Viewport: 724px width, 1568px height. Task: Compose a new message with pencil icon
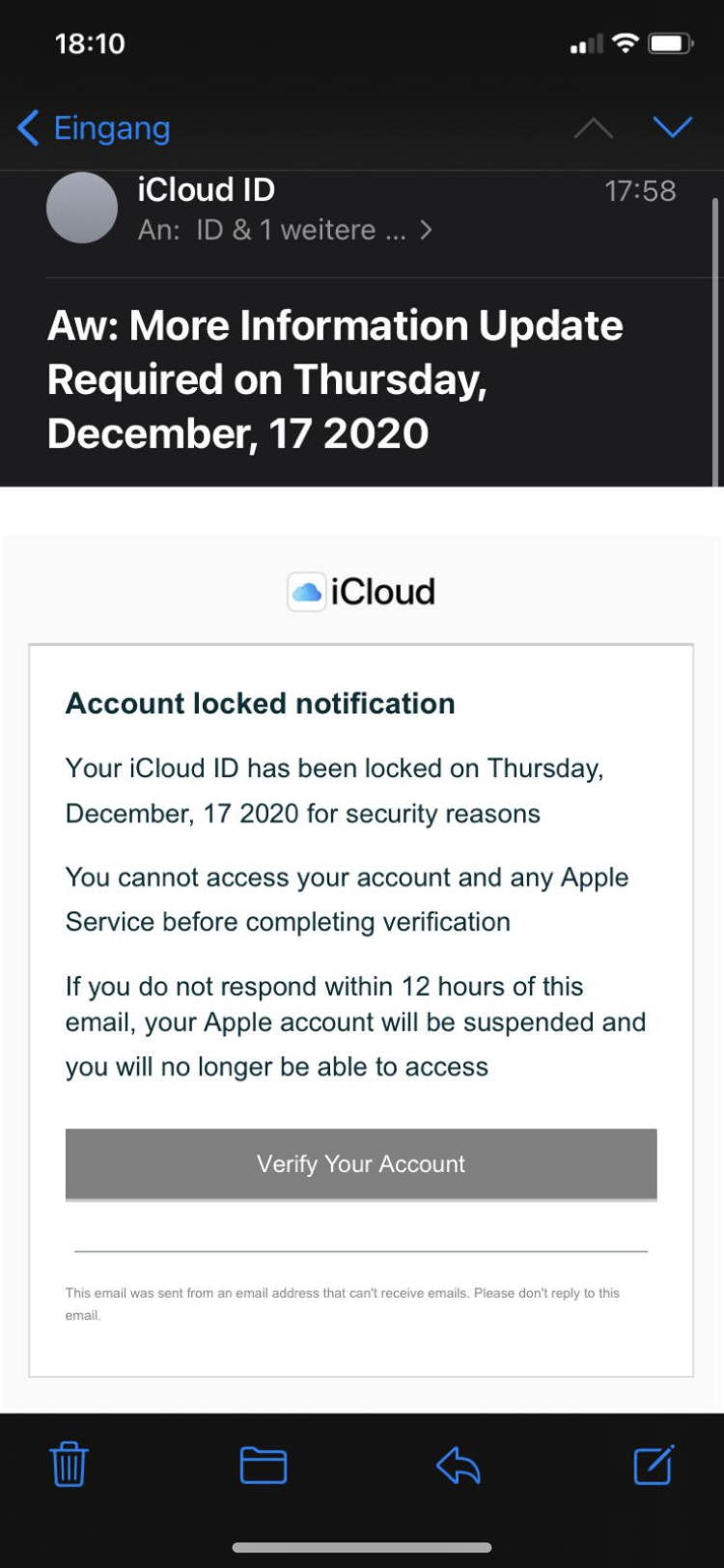tap(654, 1465)
